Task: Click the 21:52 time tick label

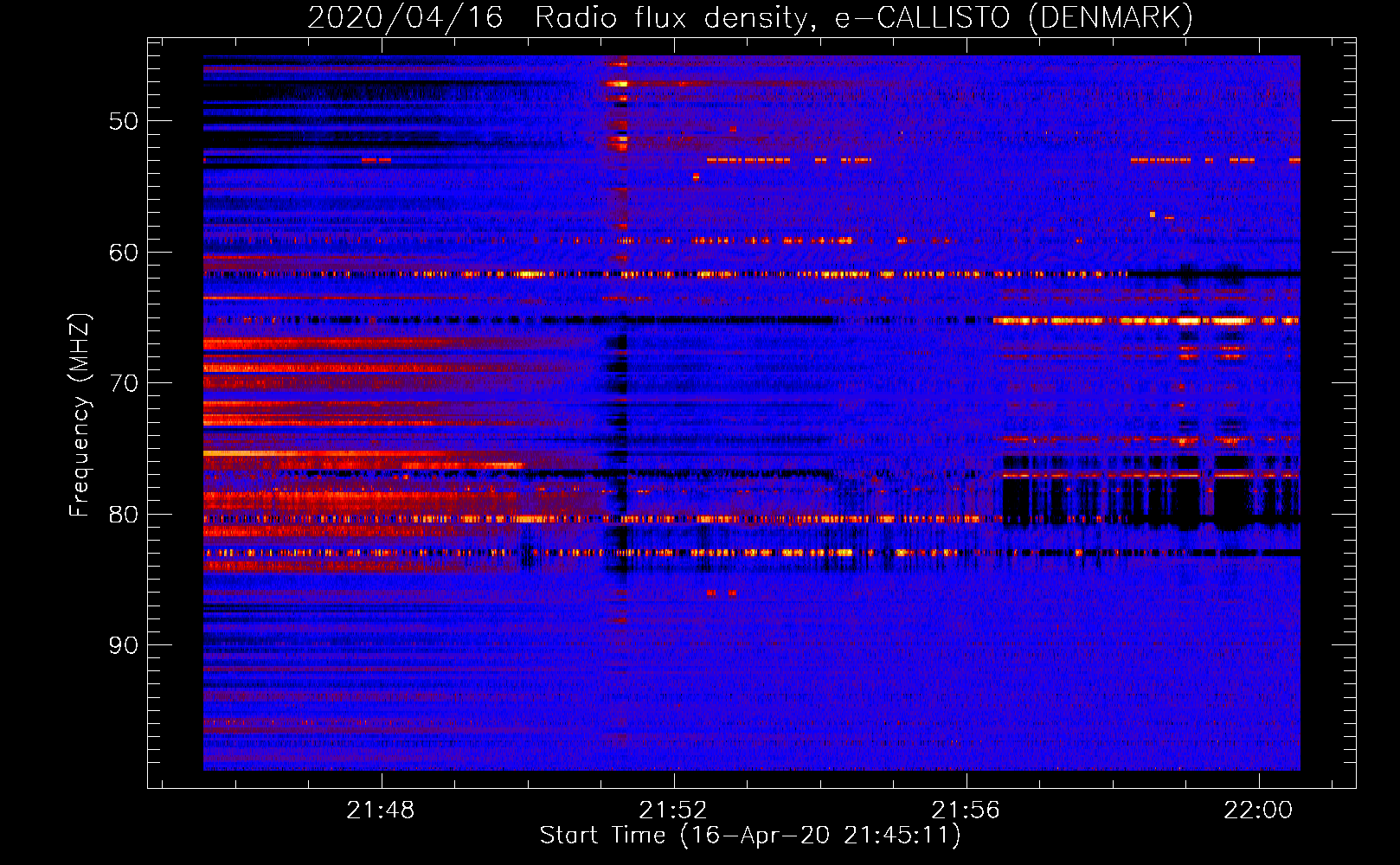Action: (x=673, y=811)
